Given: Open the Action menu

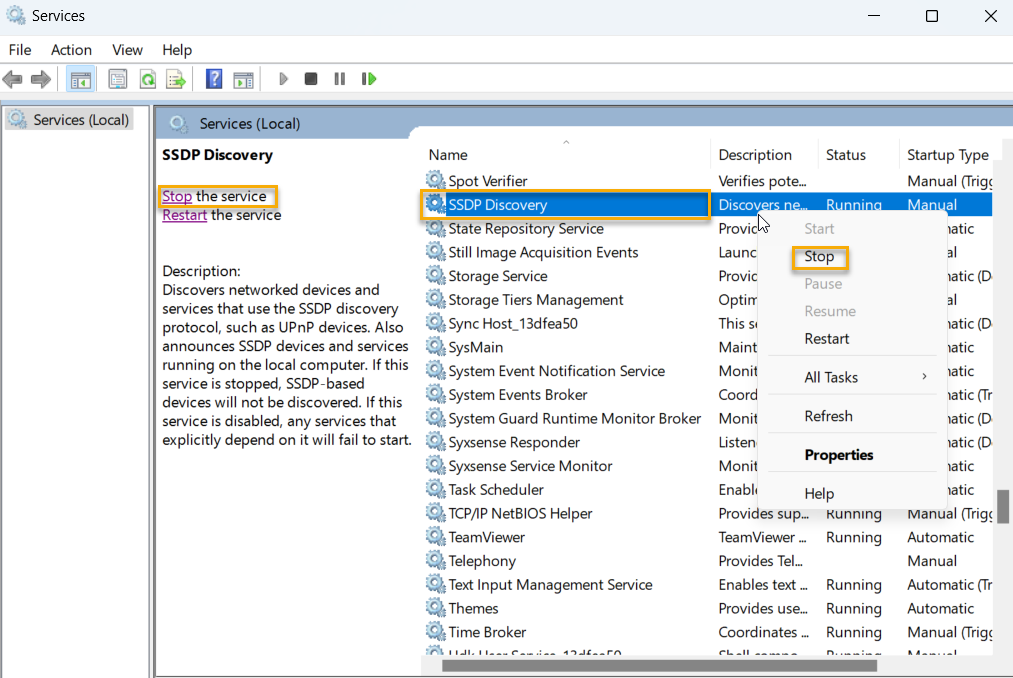Looking at the screenshot, I should [70, 49].
